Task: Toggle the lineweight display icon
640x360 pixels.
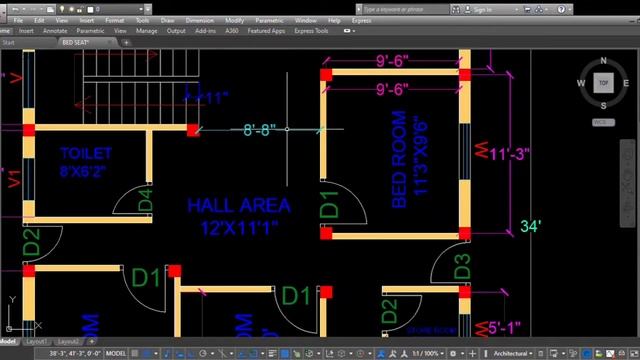Action: click(272, 353)
